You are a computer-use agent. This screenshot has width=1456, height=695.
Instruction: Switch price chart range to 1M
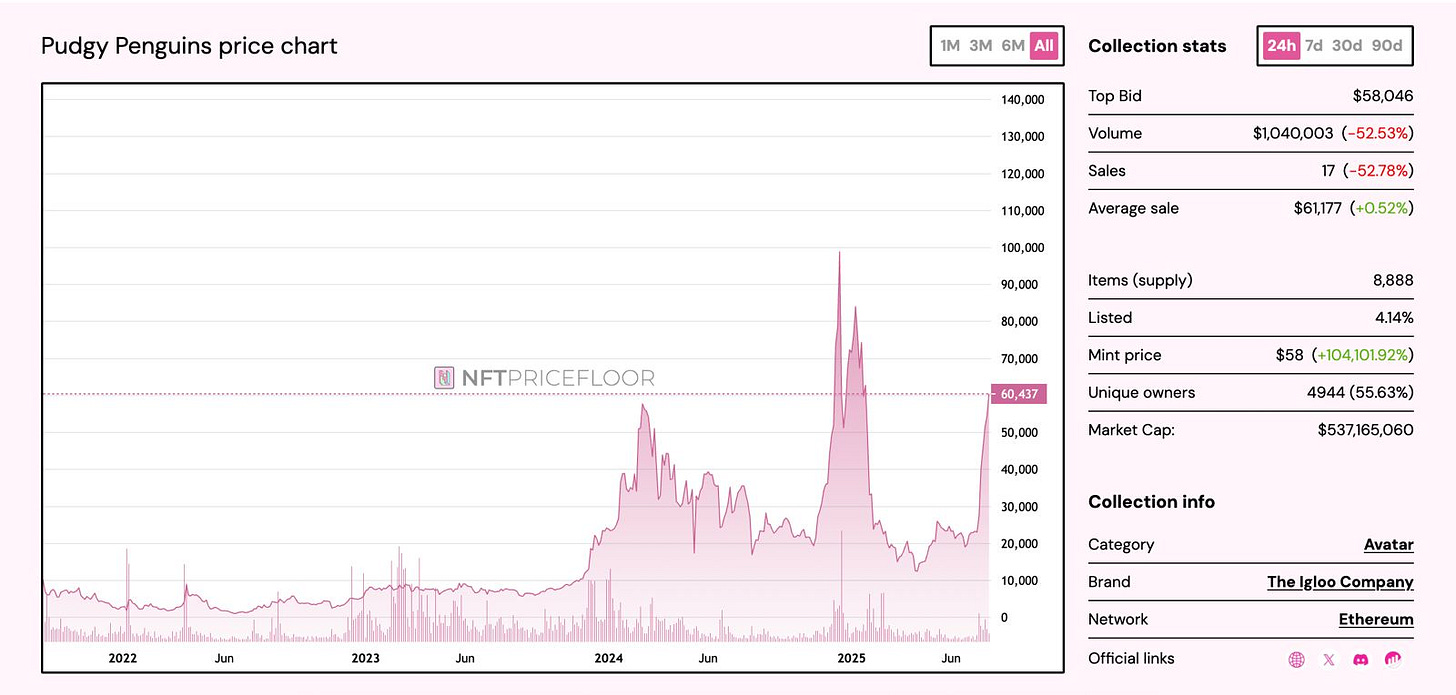pyautogui.click(x=950, y=45)
